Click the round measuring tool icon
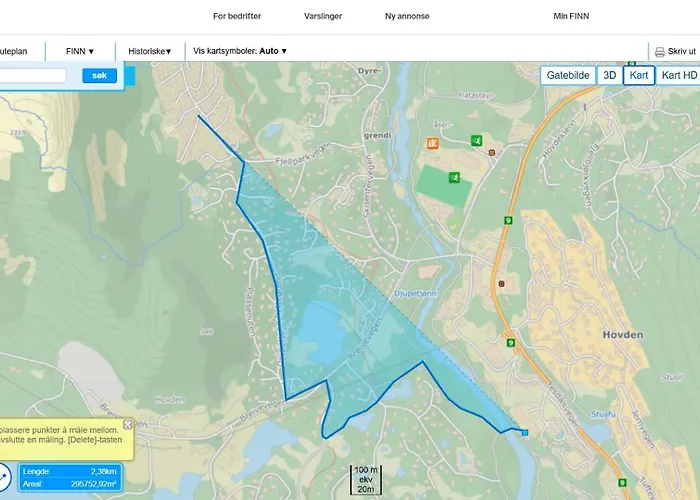The height and width of the screenshot is (500, 700). click(x=3, y=476)
